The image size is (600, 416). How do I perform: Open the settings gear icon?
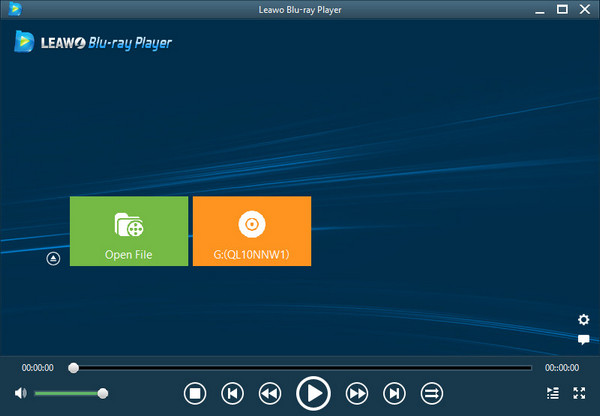click(x=583, y=320)
